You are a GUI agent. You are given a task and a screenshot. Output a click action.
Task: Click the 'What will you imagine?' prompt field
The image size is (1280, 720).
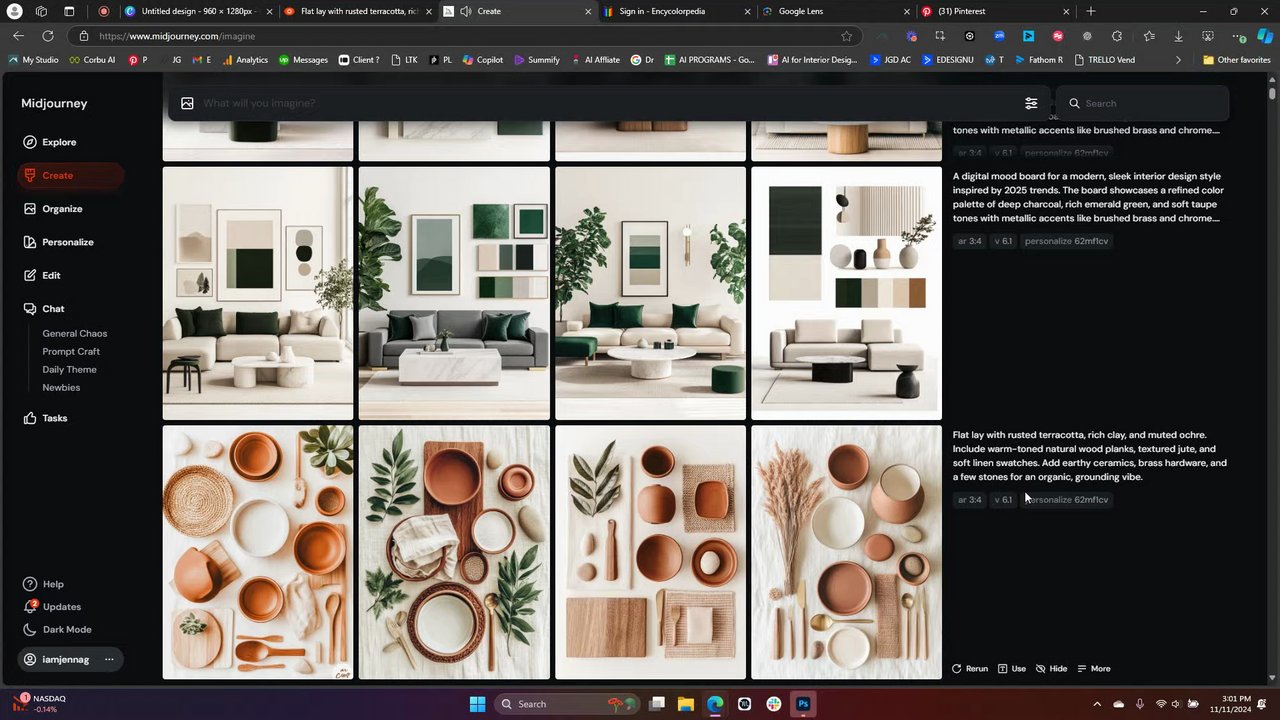tap(600, 103)
